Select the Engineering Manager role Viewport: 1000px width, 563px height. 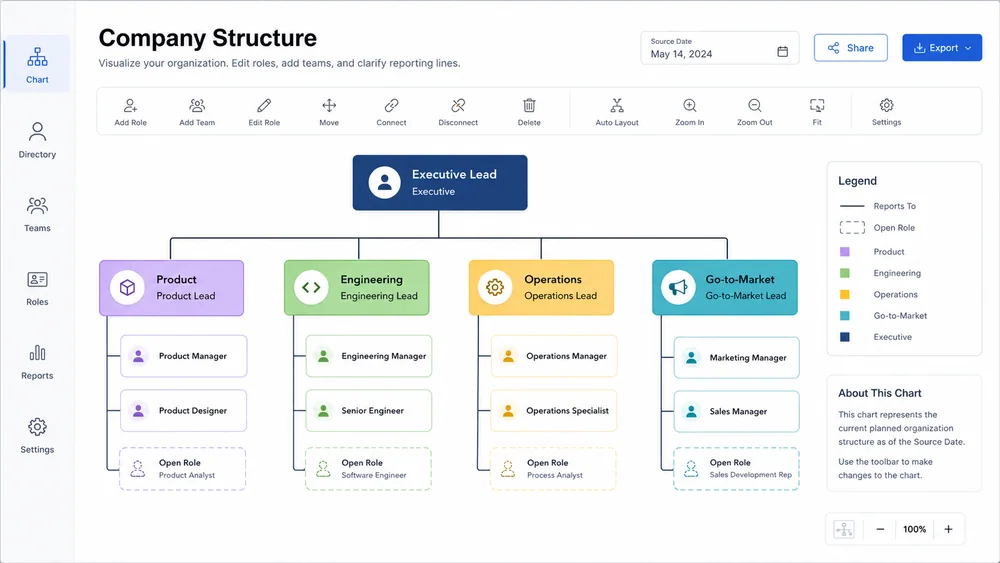[x=369, y=356]
